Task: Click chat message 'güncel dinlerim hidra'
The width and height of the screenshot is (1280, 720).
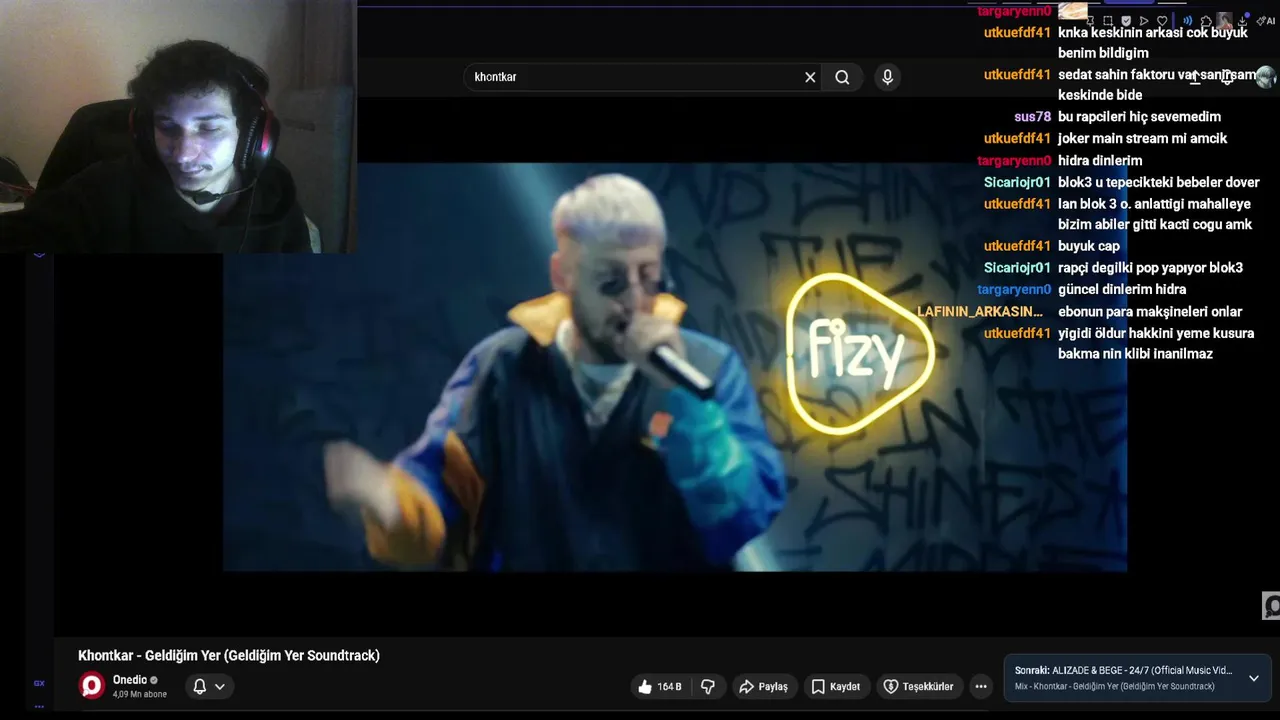Action: pyautogui.click(x=1122, y=290)
